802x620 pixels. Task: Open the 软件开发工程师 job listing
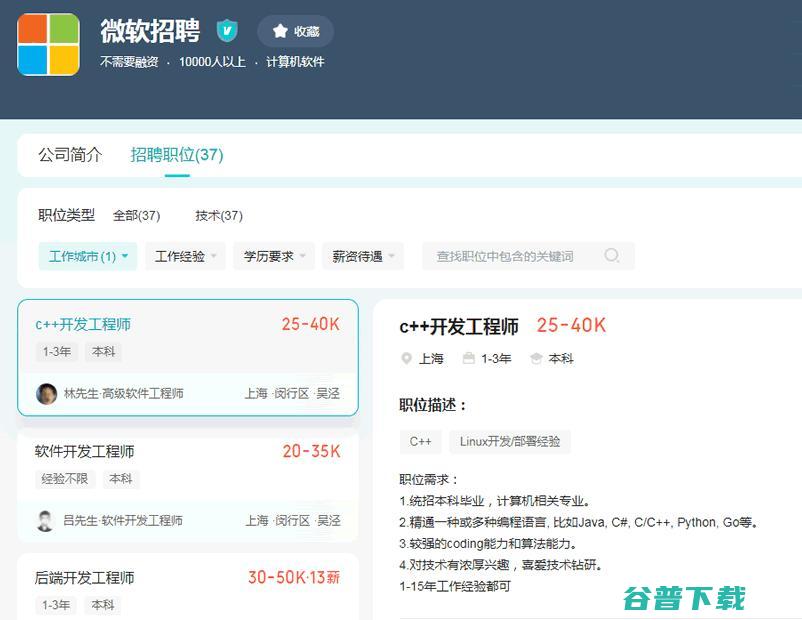(x=84, y=451)
